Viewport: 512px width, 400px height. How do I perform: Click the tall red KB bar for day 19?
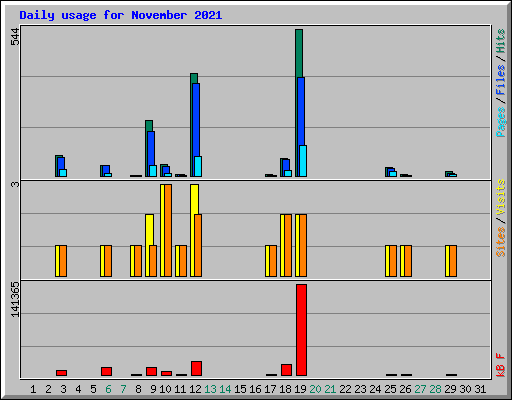point(301,330)
